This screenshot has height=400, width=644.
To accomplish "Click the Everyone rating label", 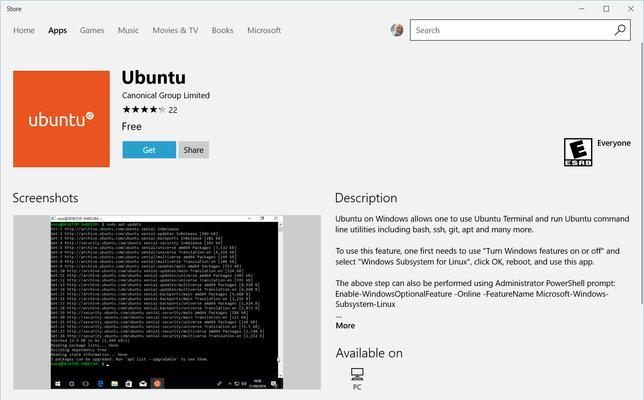I will pos(614,143).
